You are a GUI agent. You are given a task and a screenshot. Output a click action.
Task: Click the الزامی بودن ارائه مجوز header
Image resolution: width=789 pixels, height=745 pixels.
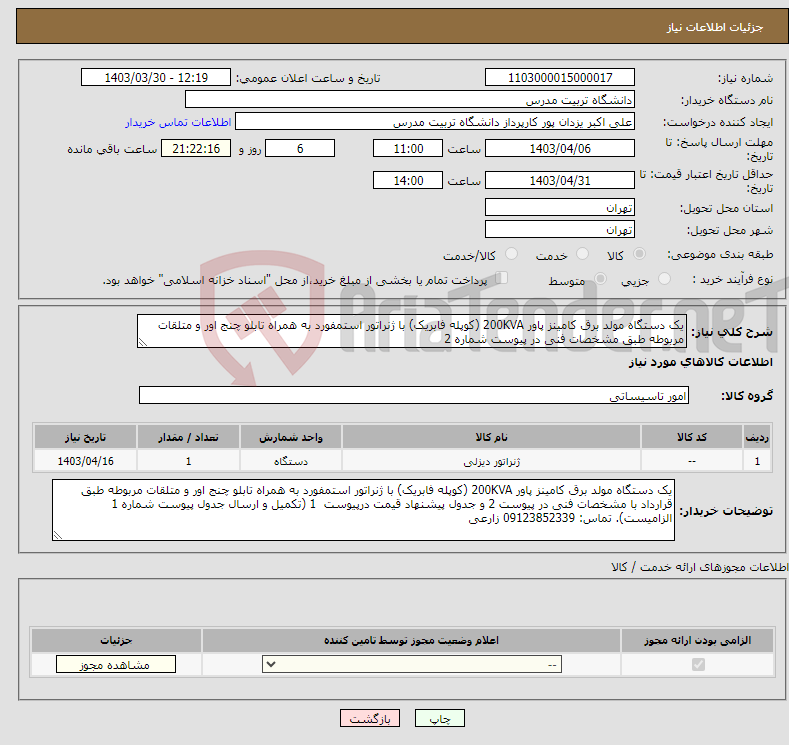[697, 640]
